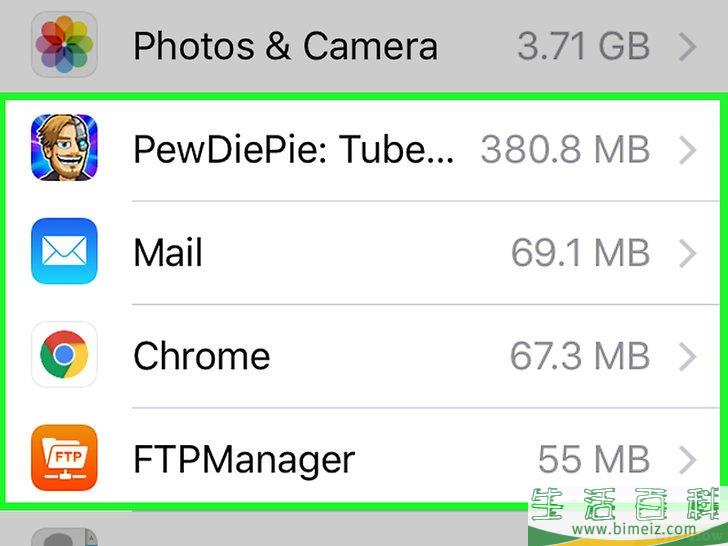Image resolution: width=728 pixels, height=546 pixels.
Task: Open Mail row disclosure chevron
Action: pyautogui.click(x=688, y=253)
